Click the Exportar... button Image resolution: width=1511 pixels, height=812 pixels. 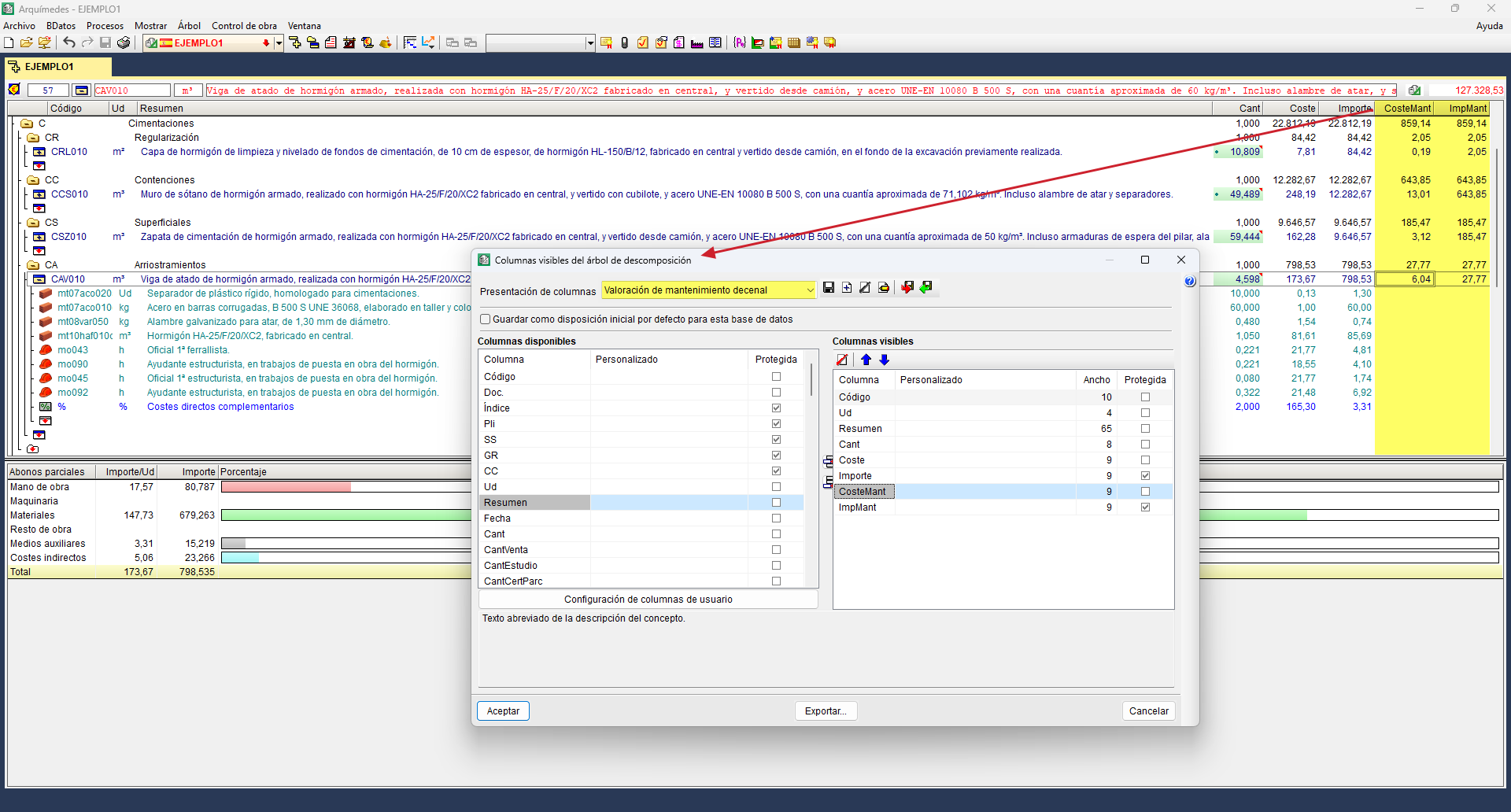pos(826,711)
